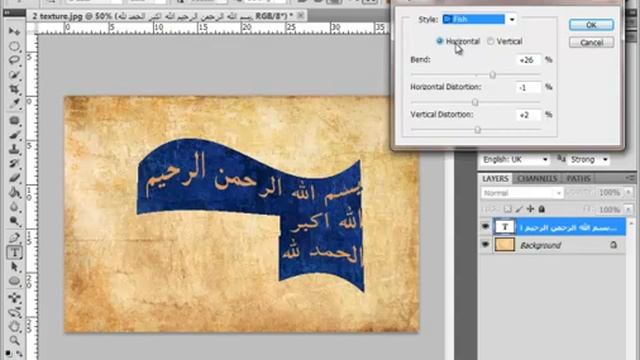
Task: Click the Bend slider handle
Action: pyautogui.click(x=493, y=75)
